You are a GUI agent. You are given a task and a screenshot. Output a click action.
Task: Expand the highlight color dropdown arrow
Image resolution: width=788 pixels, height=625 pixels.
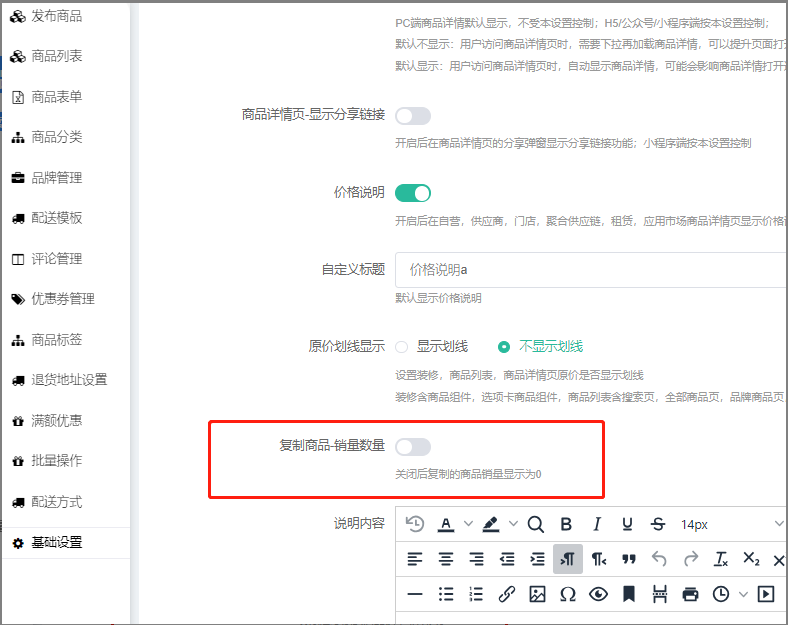click(x=513, y=524)
